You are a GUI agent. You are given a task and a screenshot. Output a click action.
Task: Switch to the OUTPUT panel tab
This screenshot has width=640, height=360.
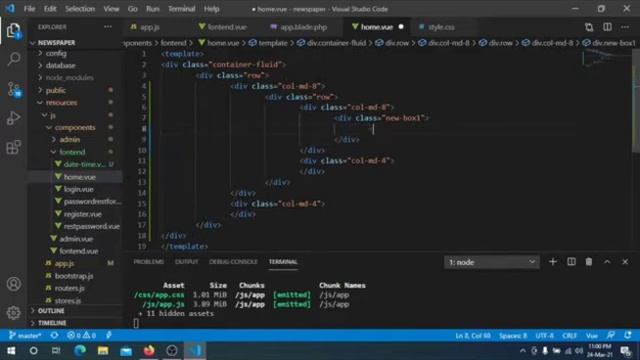[187, 262]
